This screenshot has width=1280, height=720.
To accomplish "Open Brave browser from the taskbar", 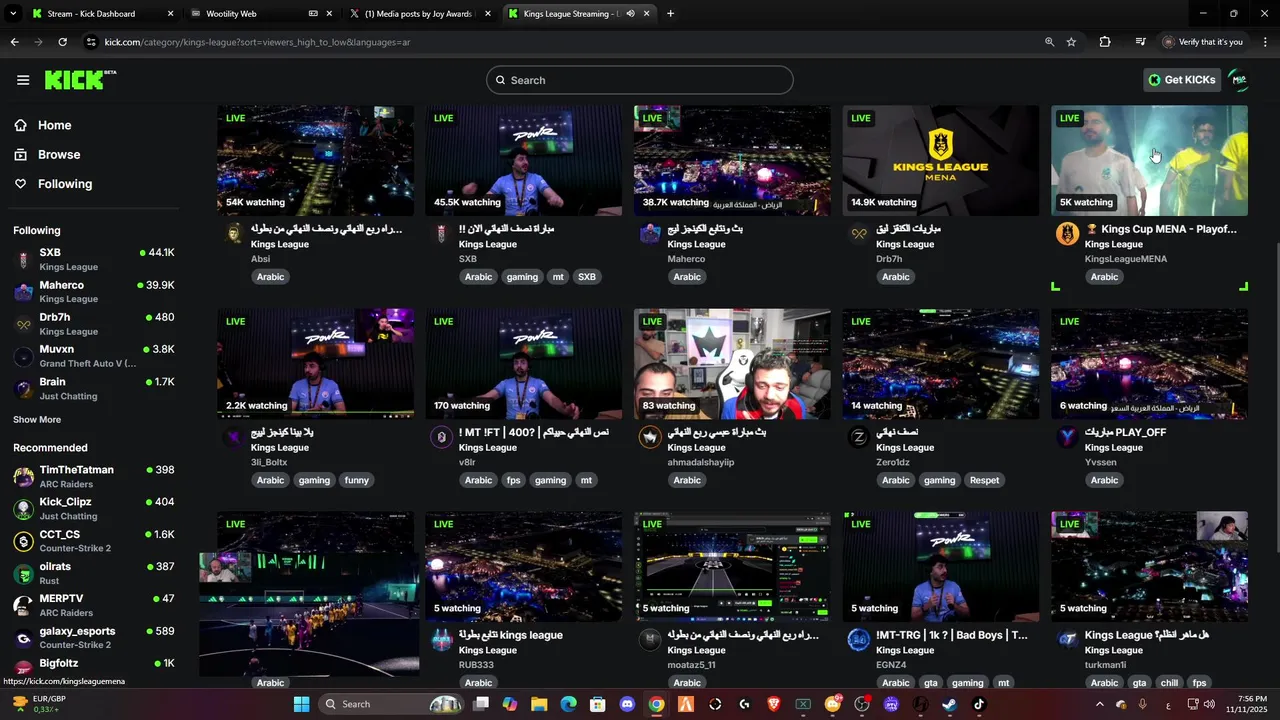I will point(773,704).
